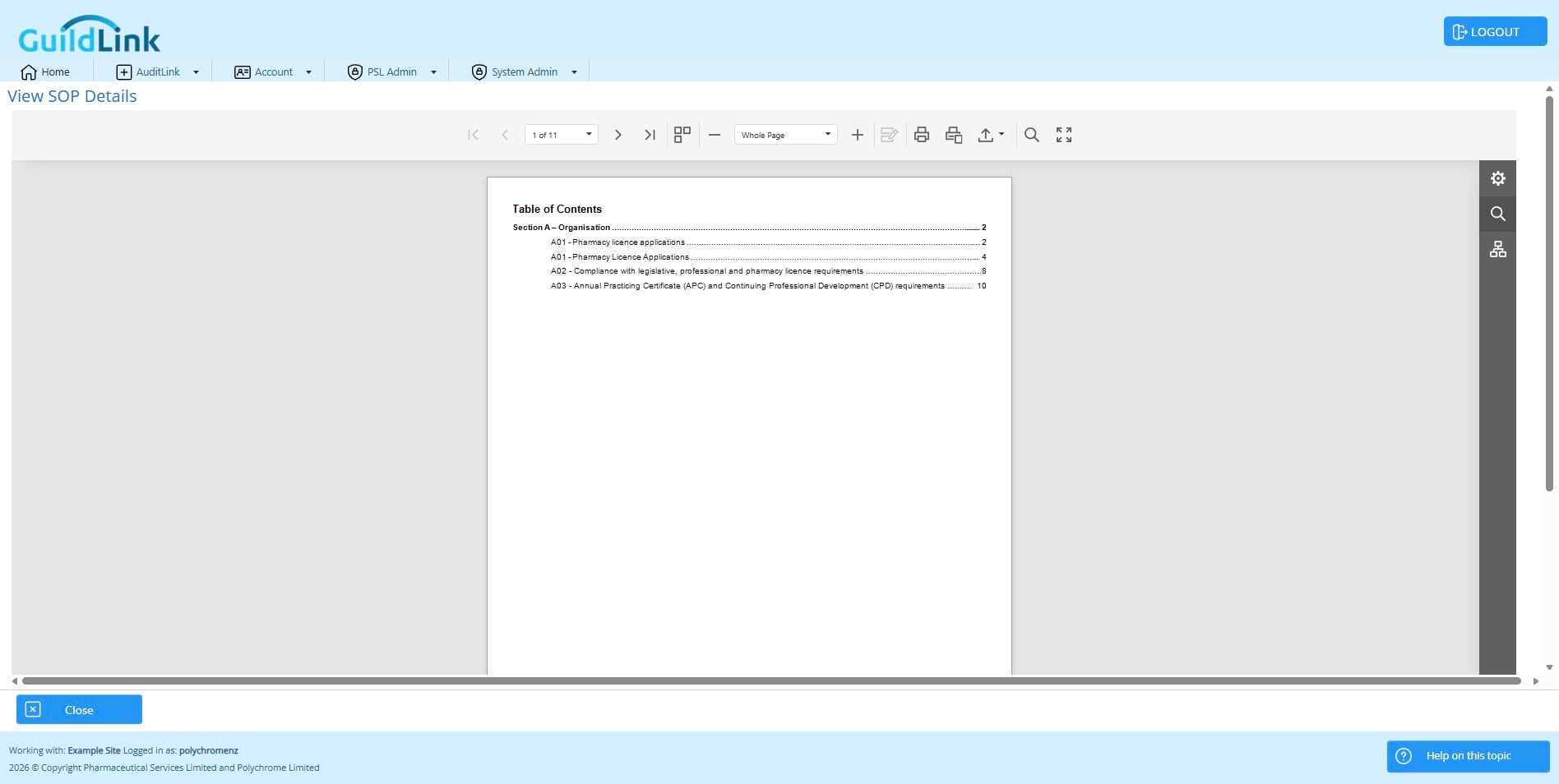1559x784 pixels.
Task: Click the GuildLink logo
Action: pos(89,35)
